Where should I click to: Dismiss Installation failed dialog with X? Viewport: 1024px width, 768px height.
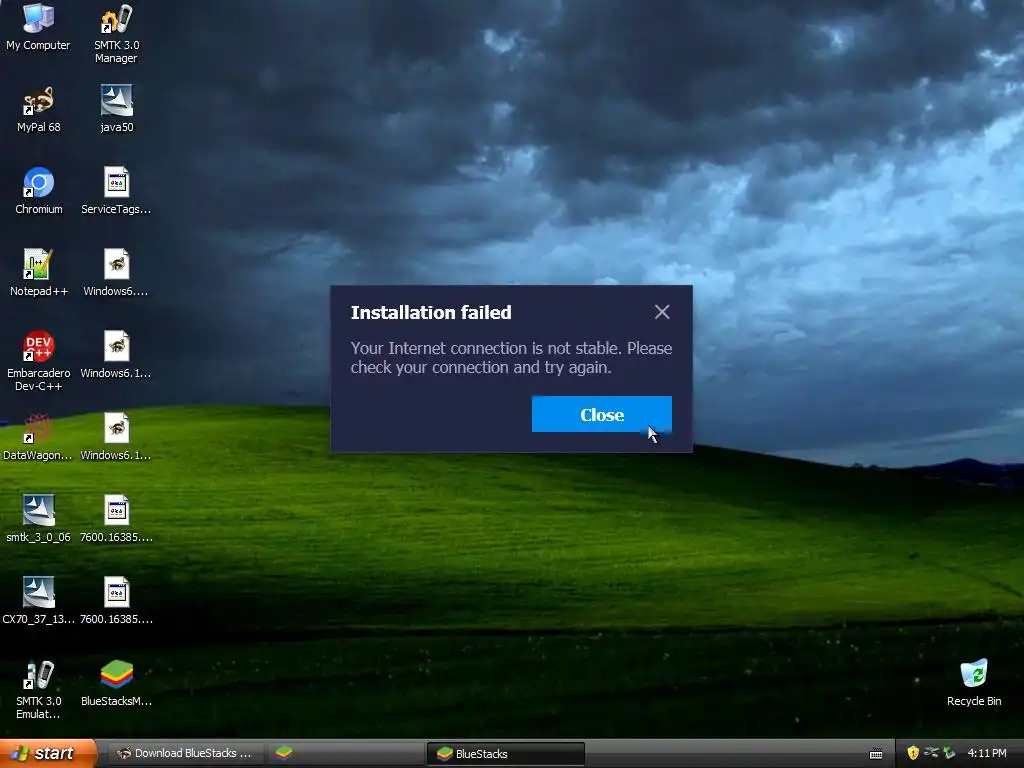click(662, 312)
